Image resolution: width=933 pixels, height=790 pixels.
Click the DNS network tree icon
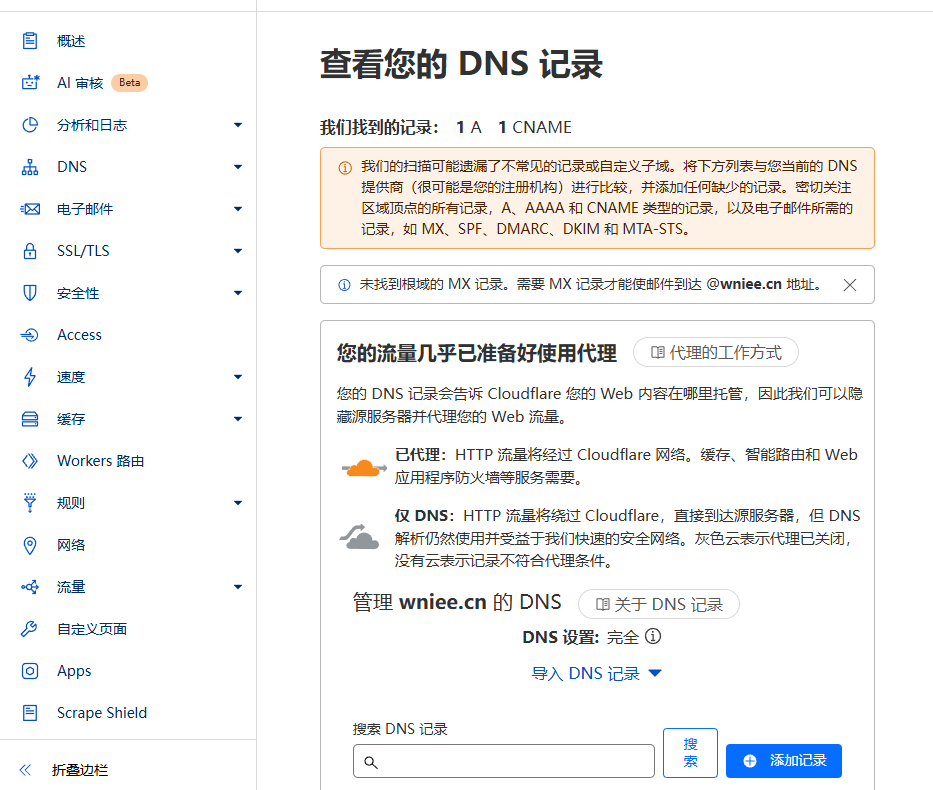pyautogui.click(x=30, y=167)
